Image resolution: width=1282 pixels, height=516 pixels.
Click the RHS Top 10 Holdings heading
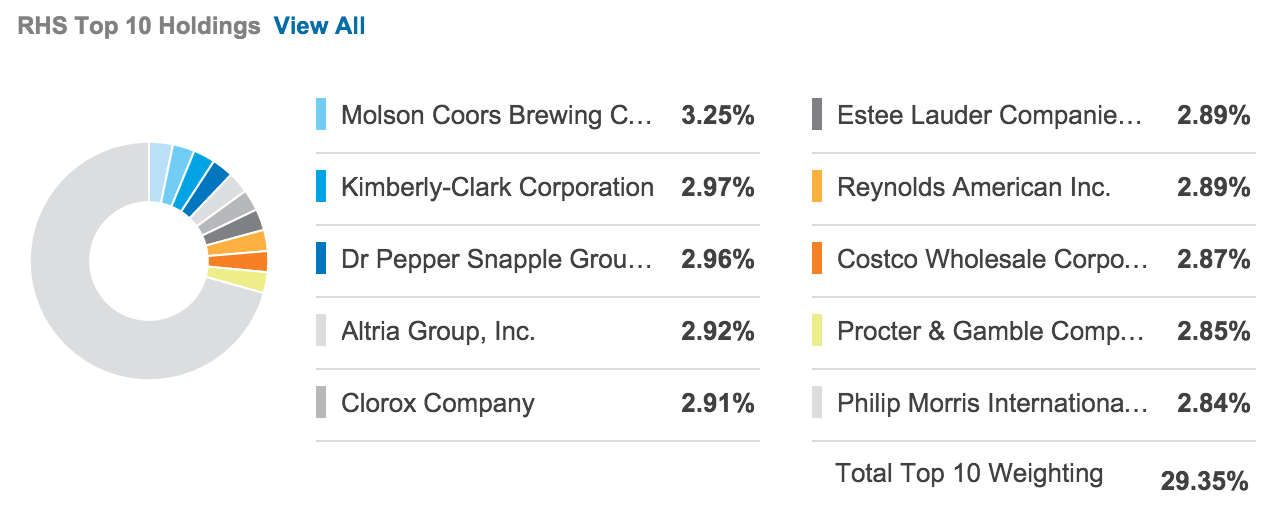[139, 26]
